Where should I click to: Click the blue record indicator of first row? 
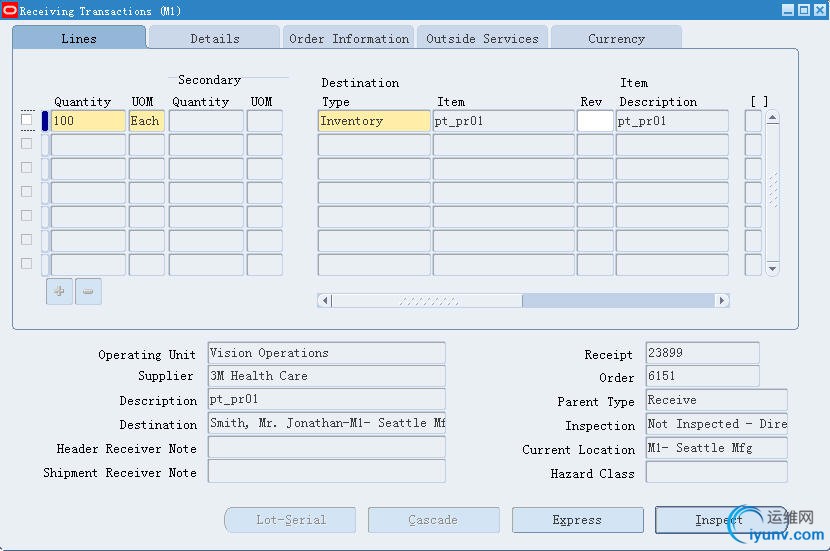[45, 121]
